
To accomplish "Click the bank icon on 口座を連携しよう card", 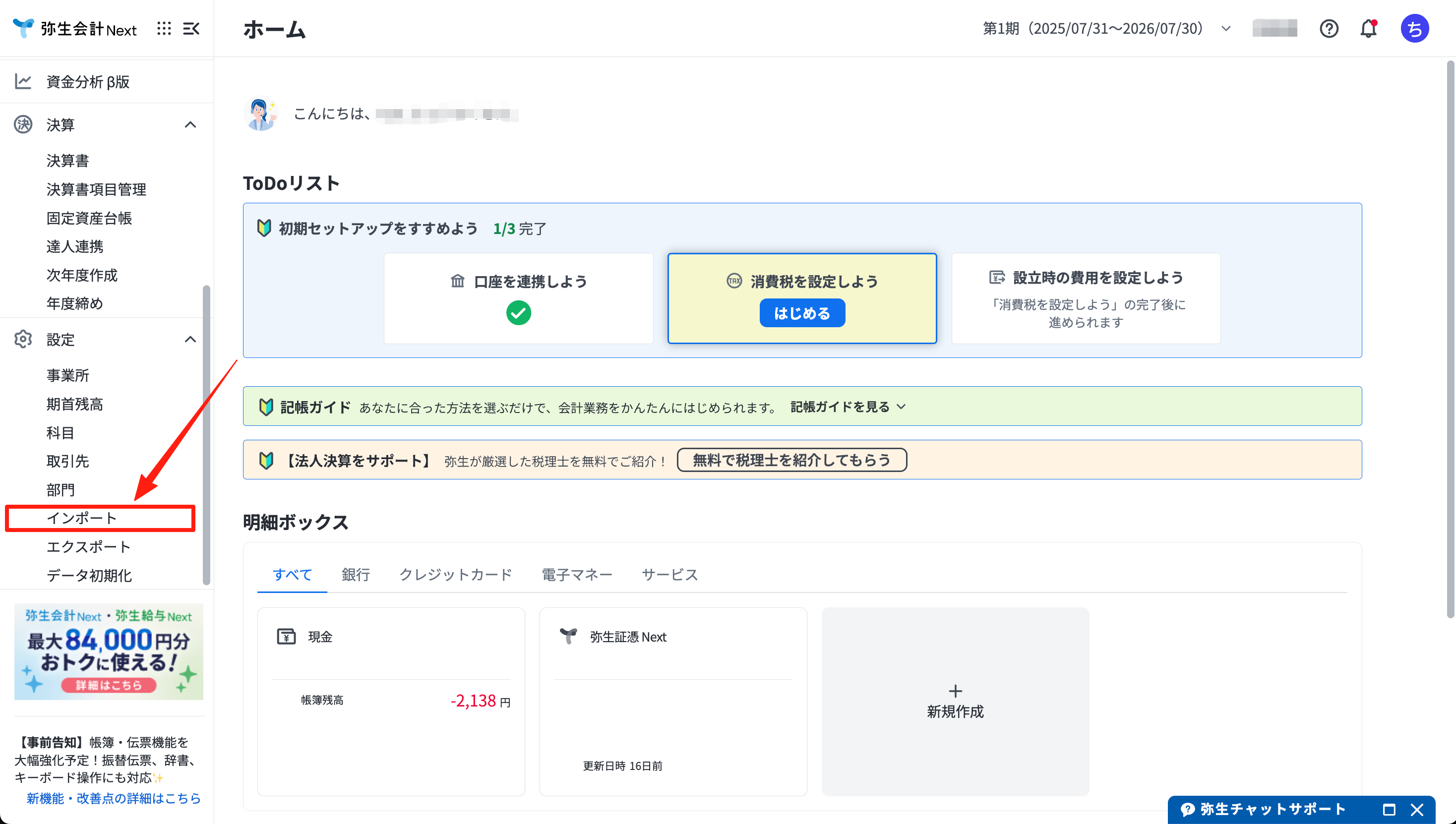I will click(x=457, y=281).
